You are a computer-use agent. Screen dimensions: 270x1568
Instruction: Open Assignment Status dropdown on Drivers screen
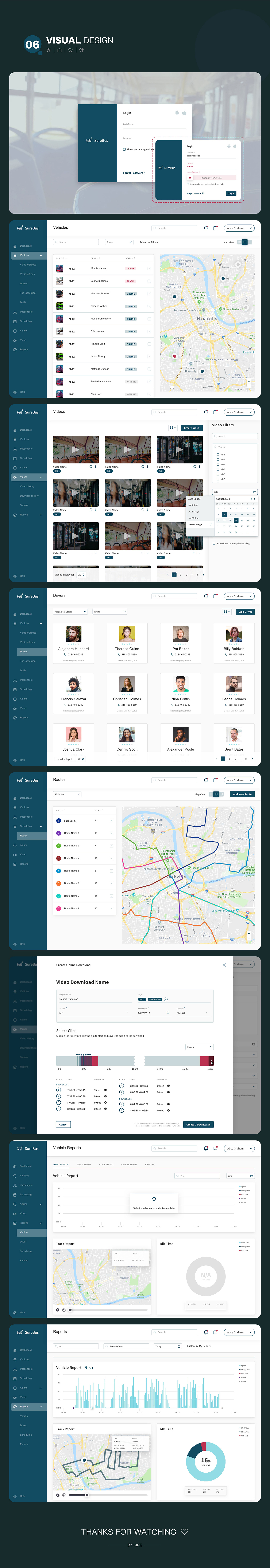point(70,612)
